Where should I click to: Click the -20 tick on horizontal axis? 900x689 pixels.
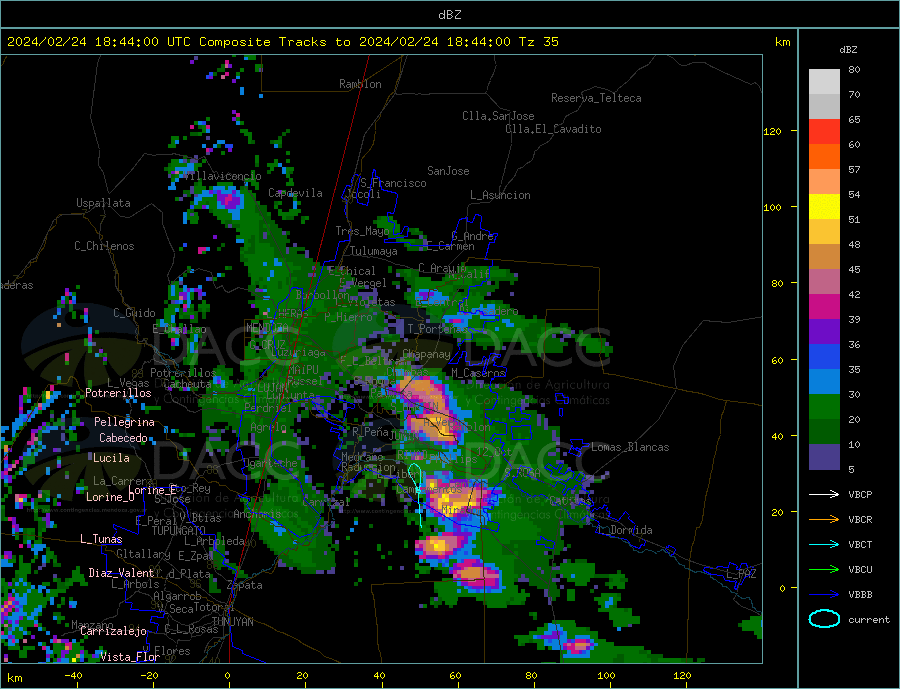click(x=149, y=675)
